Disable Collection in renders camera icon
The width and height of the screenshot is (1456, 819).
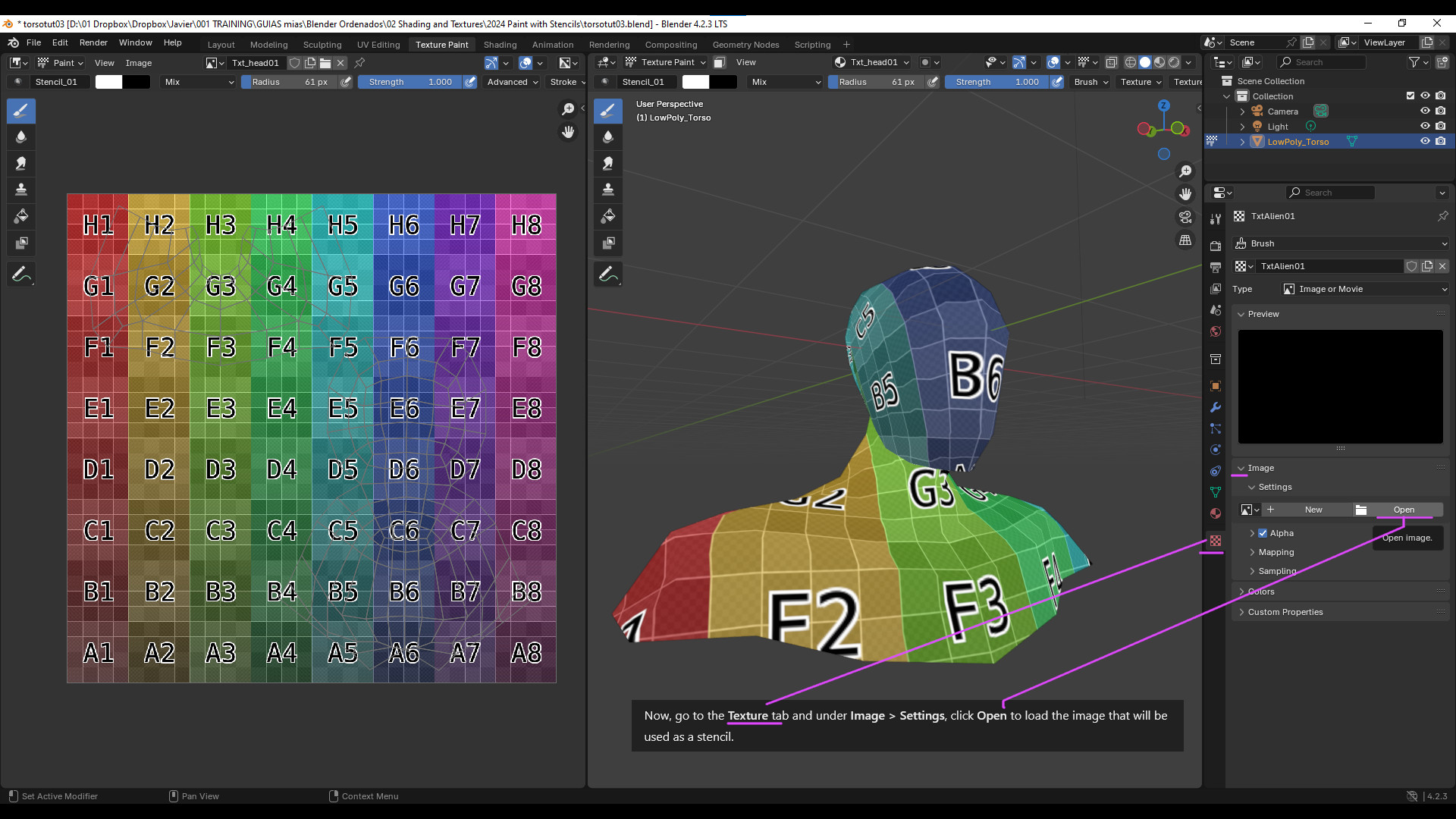pyautogui.click(x=1440, y=96)
